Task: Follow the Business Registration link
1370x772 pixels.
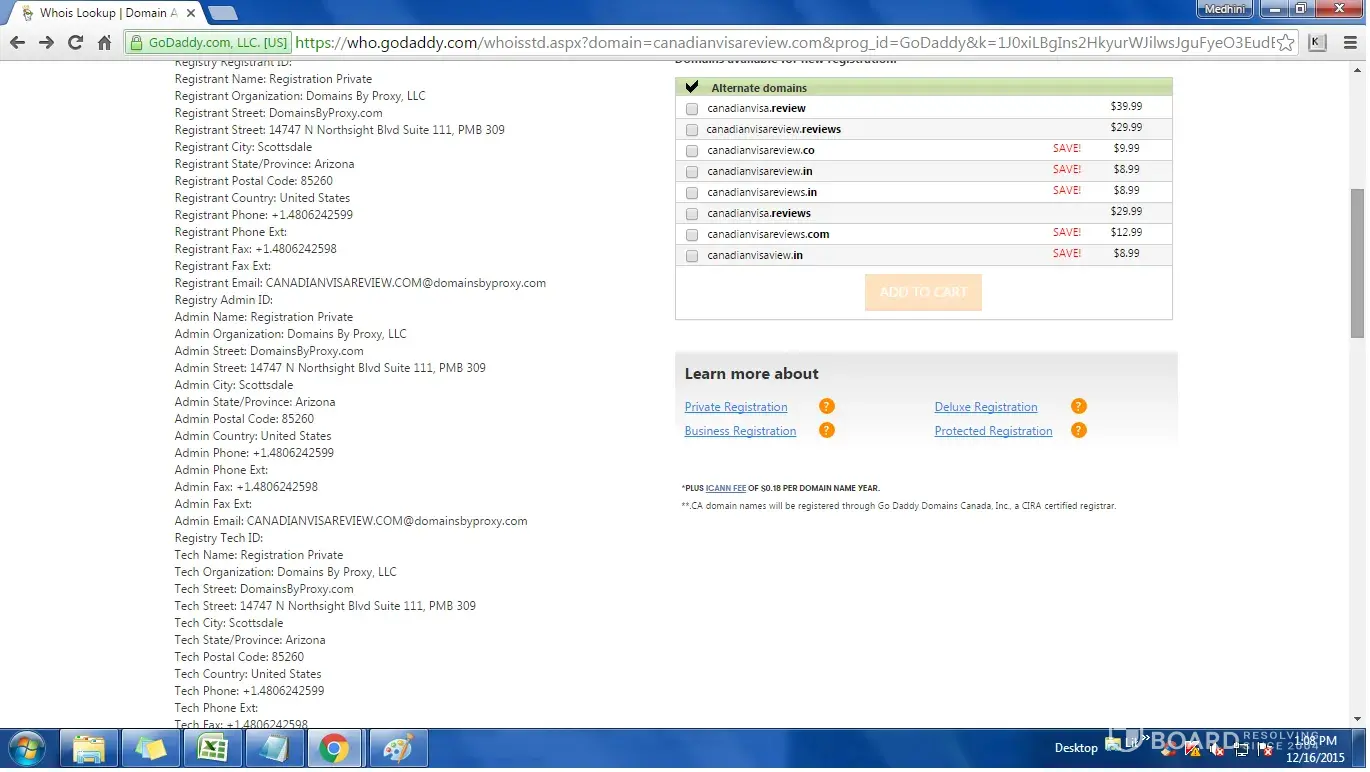Action: (740, 431)
